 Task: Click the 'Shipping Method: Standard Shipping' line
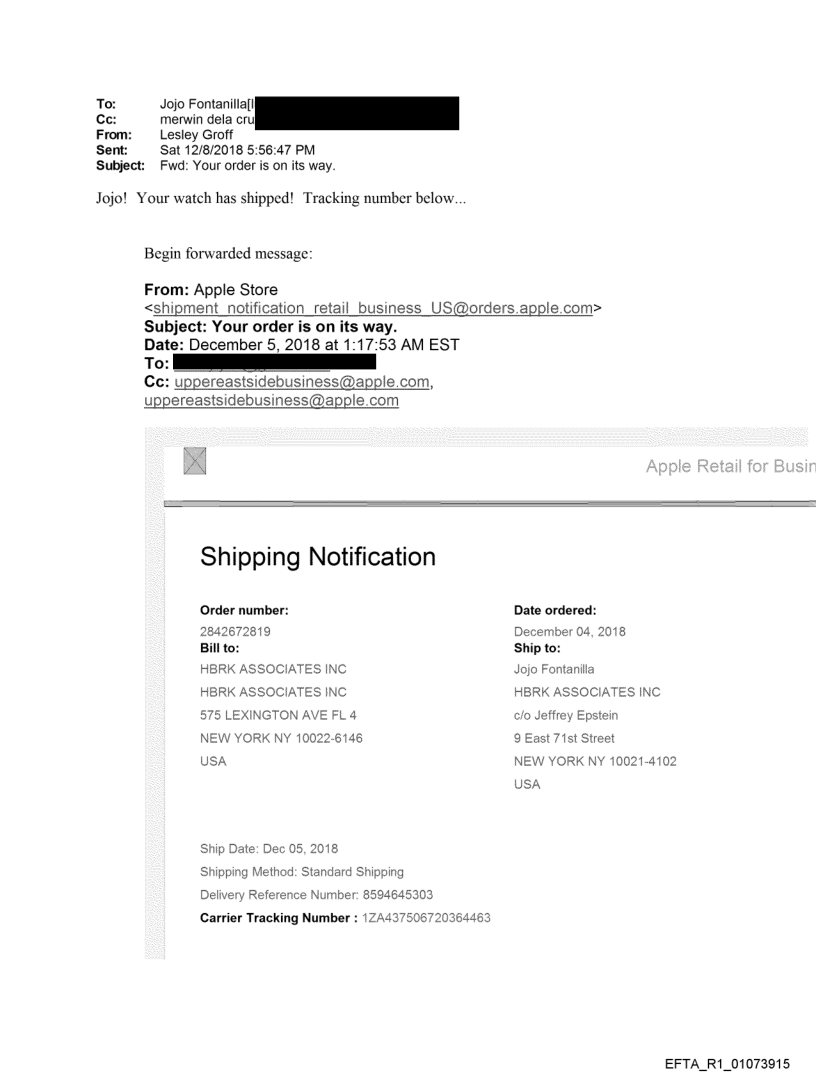pos(302,871)
